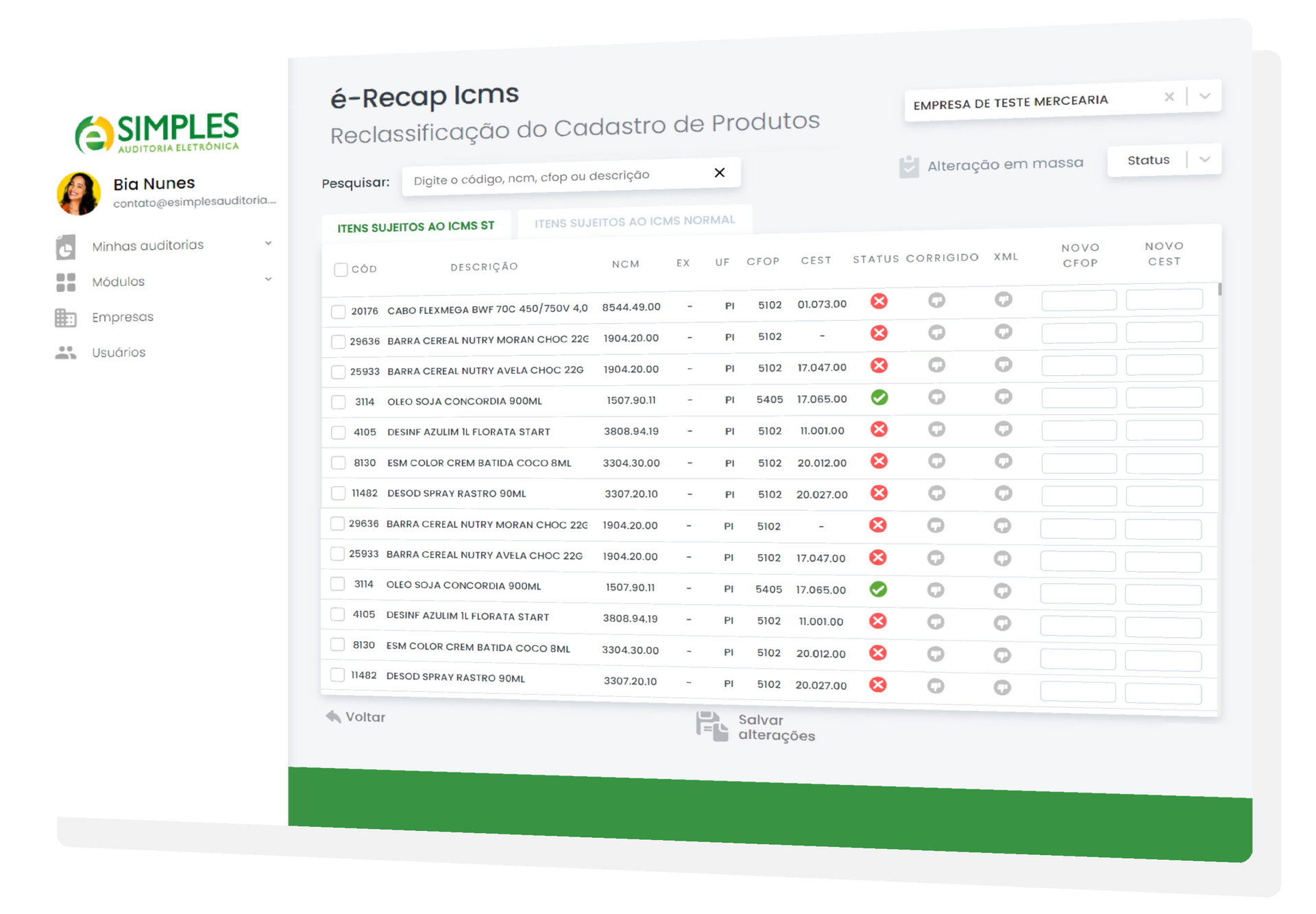Click Corrigido icon on row 20176 CABO FLEXMEGA
This screenshot has width=1316, height=914.
click(x=937, y=300)
